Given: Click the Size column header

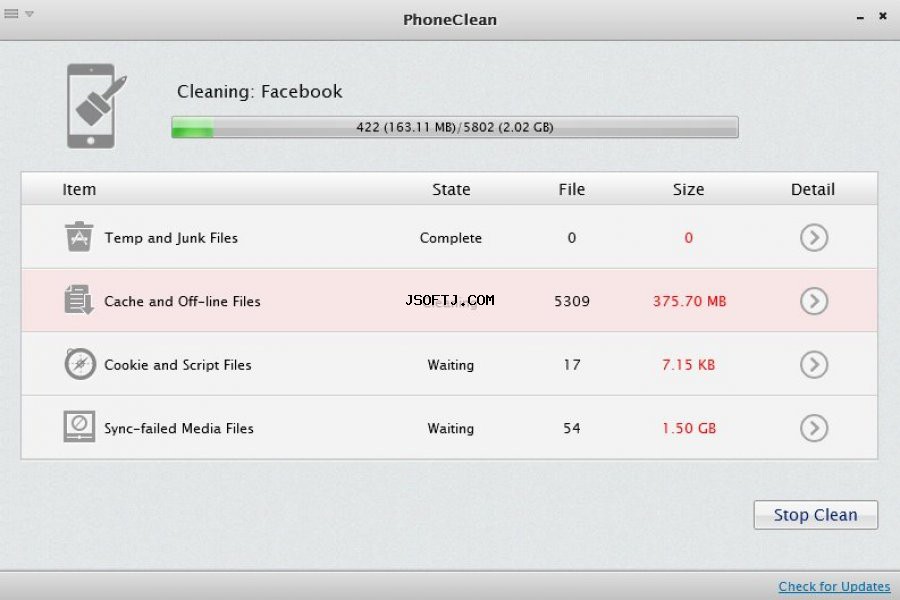Looking at the screenshot, I should pos(688,189).
